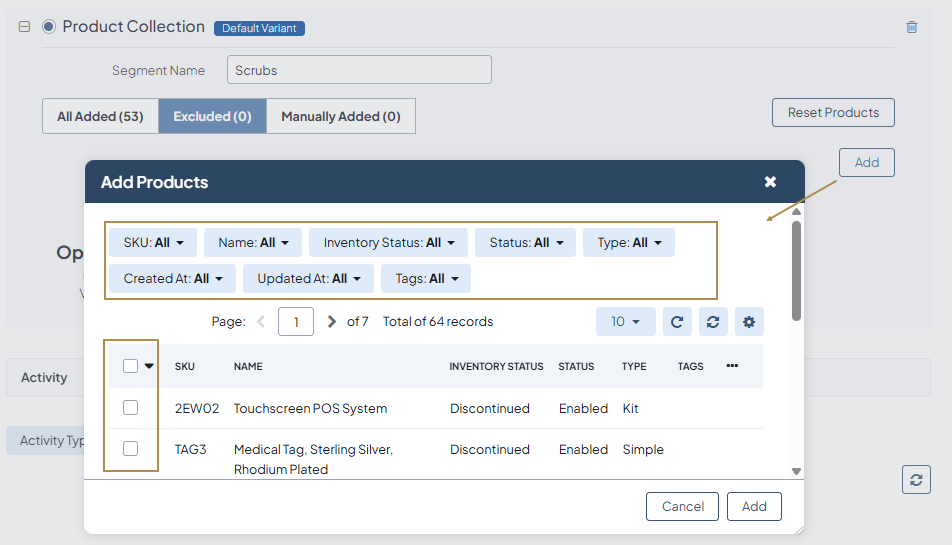Tick the checkbox for TAG3 Medical Tag
Screen dimensions: 952x545
coord(131,449)
